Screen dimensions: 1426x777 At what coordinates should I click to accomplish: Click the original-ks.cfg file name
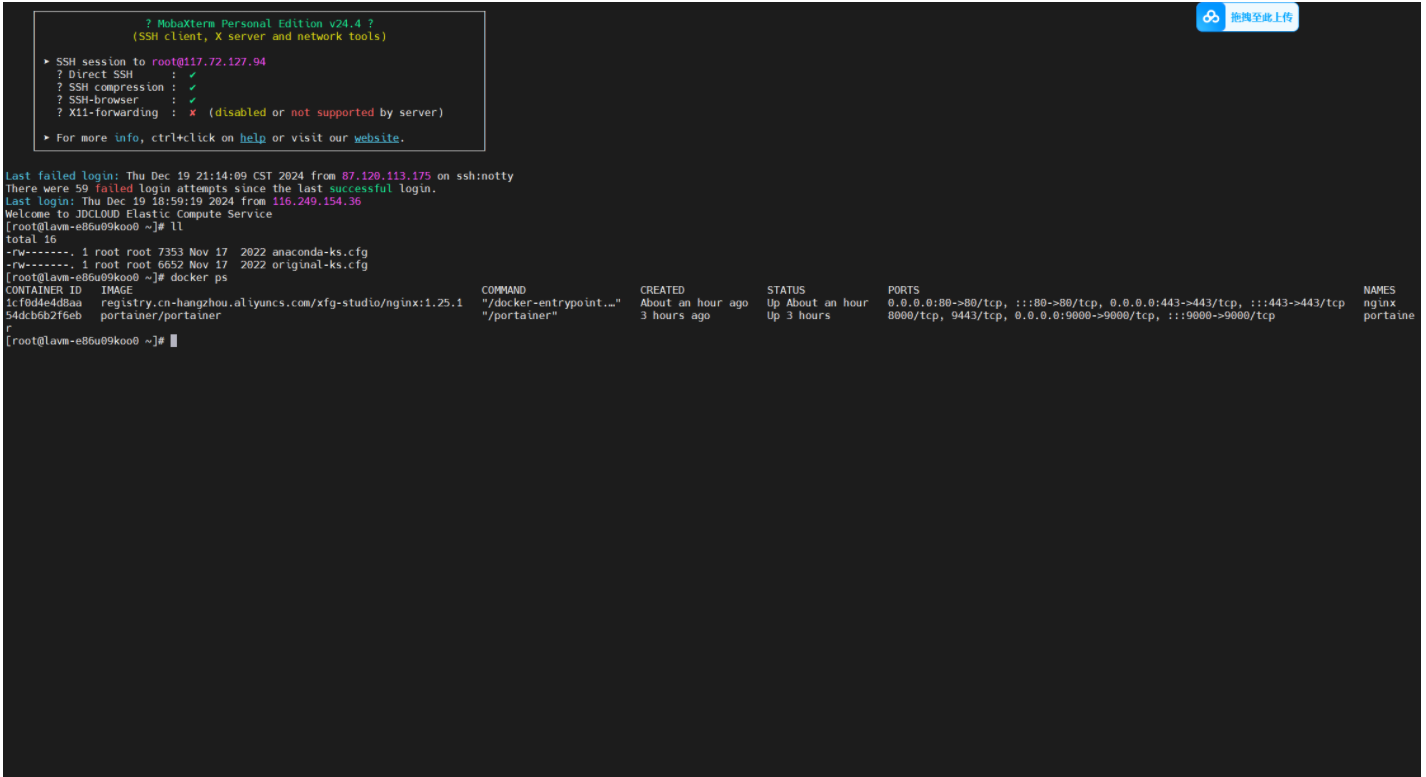tap(320, 265)
